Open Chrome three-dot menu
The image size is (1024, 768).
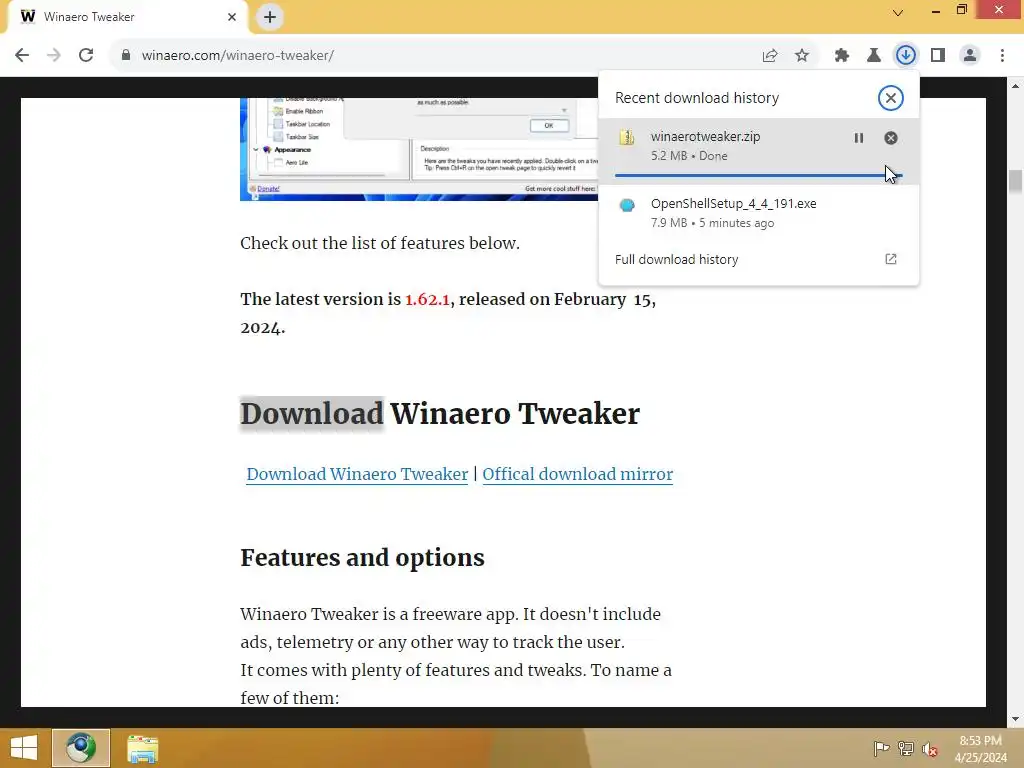pos(1002,56)
